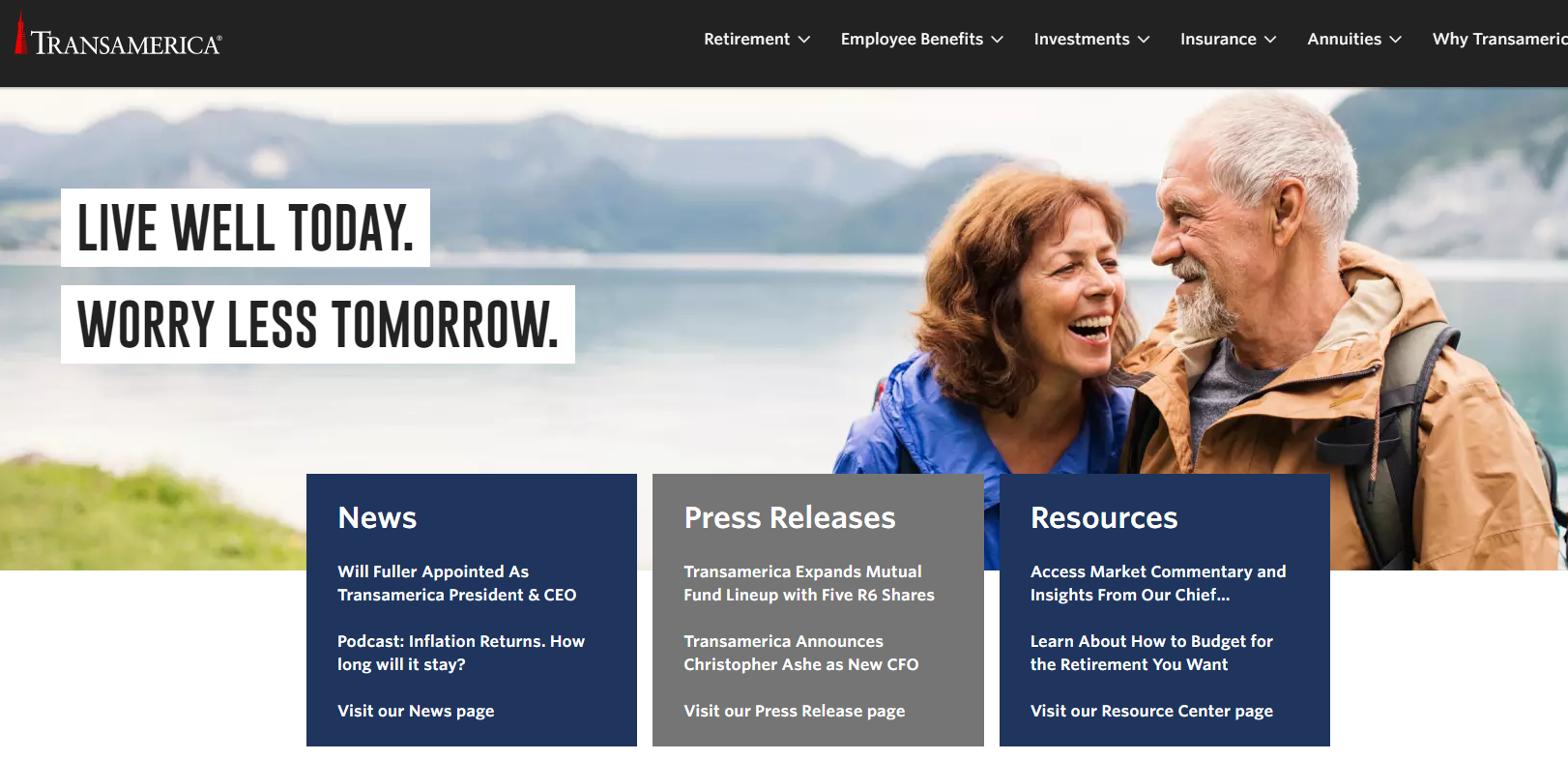
Task: Open the Will Fuller Appointed As President article
Action: click(x=456, y=583)
